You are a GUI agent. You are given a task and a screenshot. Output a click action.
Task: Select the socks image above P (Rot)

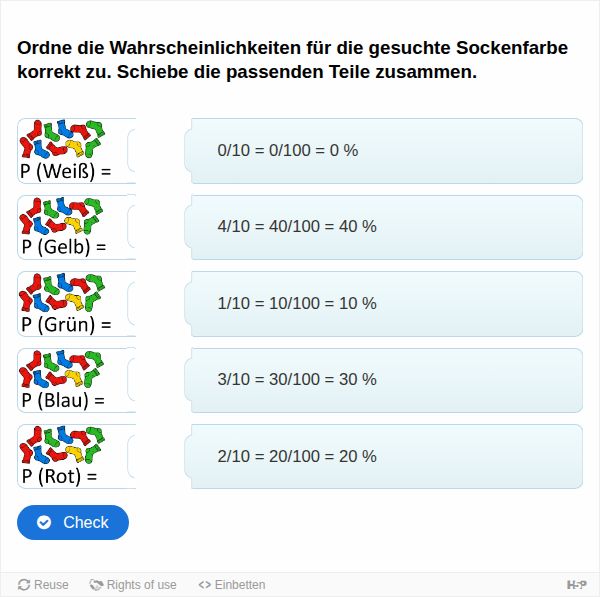pos(62,445)
